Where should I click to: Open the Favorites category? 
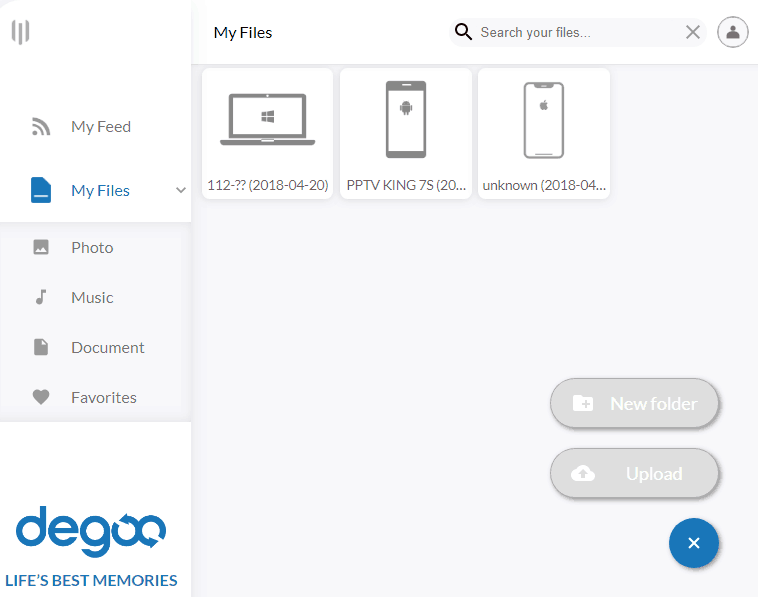(x=103, y=397)
